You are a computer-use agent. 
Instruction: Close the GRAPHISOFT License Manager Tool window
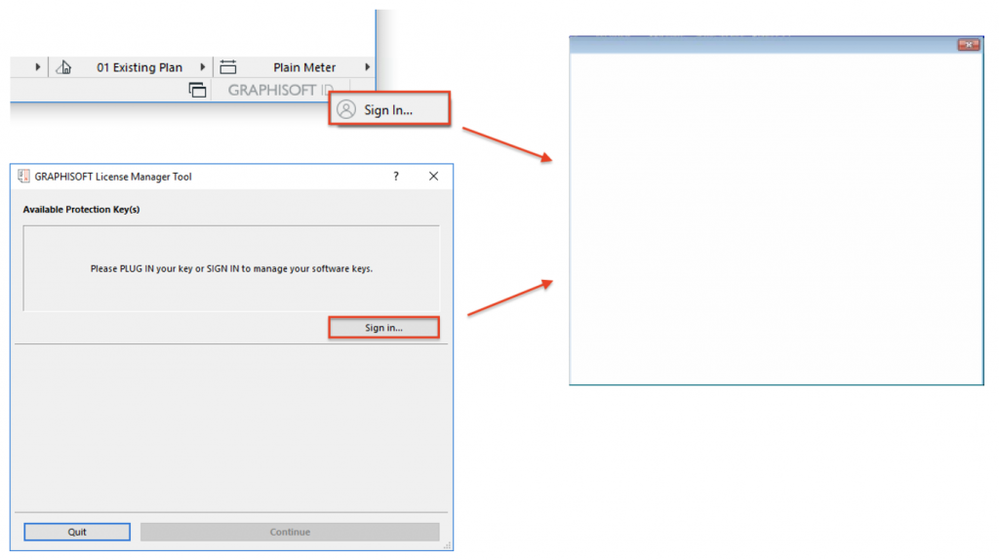(x=433, y=176)
